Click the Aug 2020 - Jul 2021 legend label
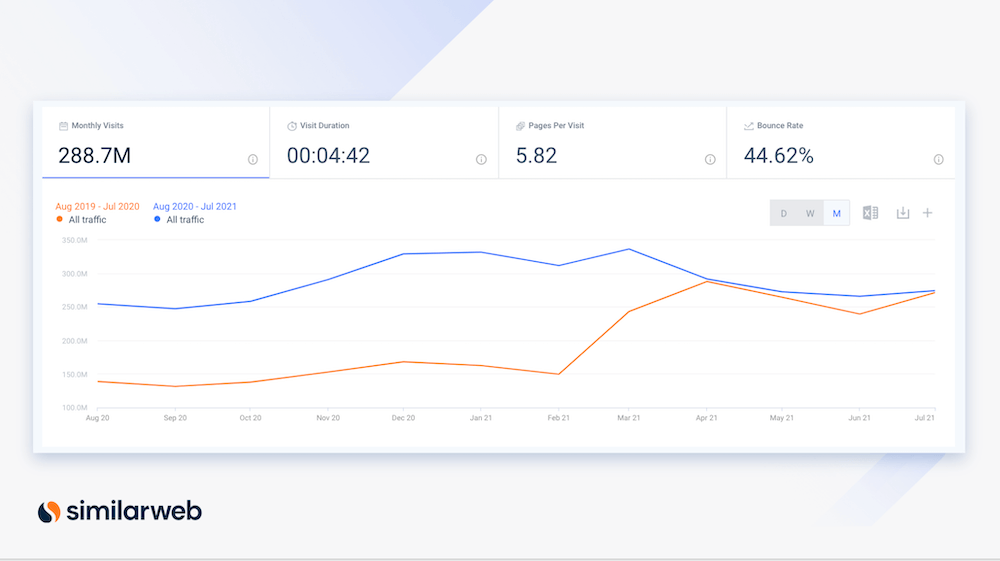Viewport: 1000px width, 561px height. coord(194,206)
